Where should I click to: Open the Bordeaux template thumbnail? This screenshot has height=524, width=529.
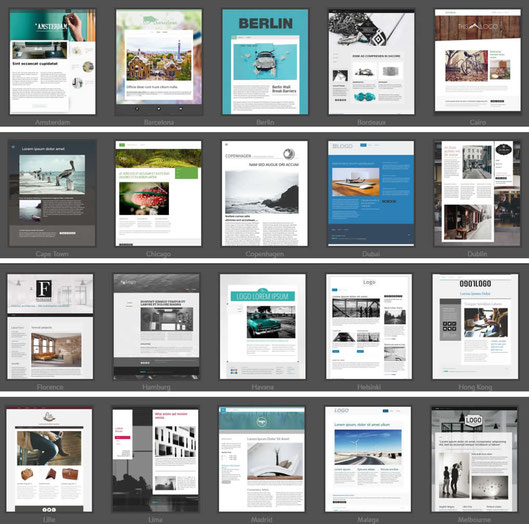tap(371, 62)
